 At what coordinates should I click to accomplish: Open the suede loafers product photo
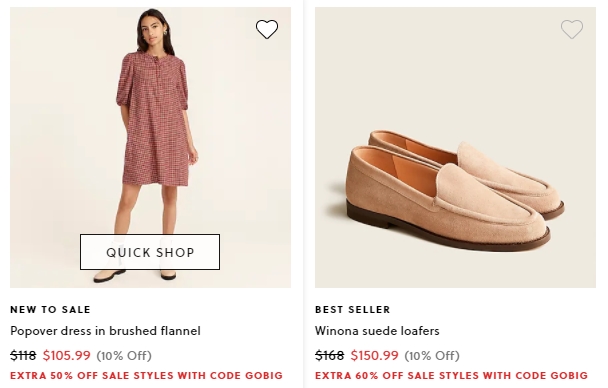[x=455, y=147]
